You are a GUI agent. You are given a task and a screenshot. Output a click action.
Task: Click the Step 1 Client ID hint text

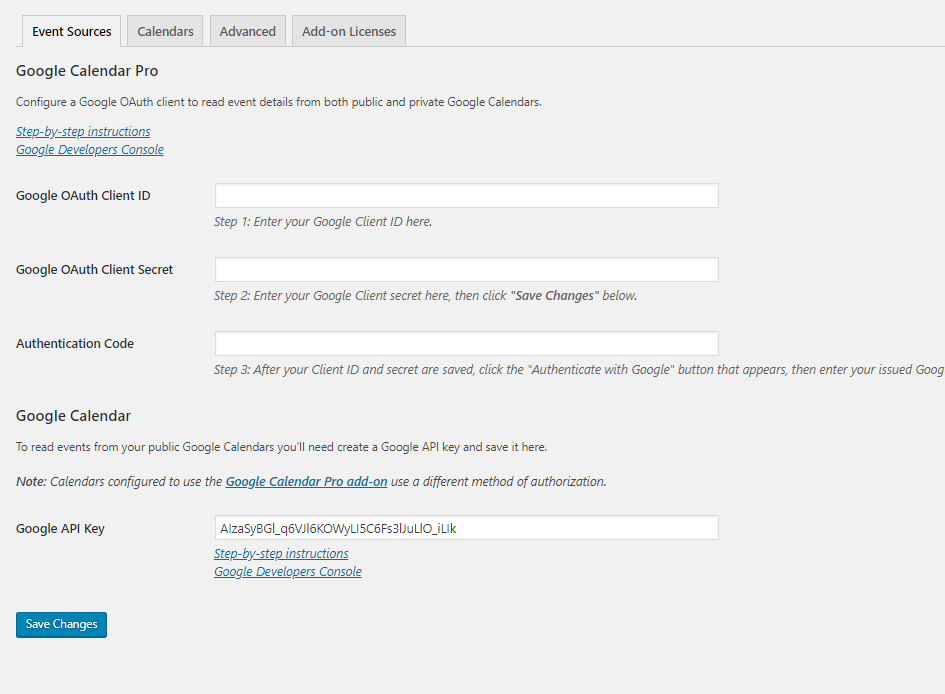[x=323, y=222]
